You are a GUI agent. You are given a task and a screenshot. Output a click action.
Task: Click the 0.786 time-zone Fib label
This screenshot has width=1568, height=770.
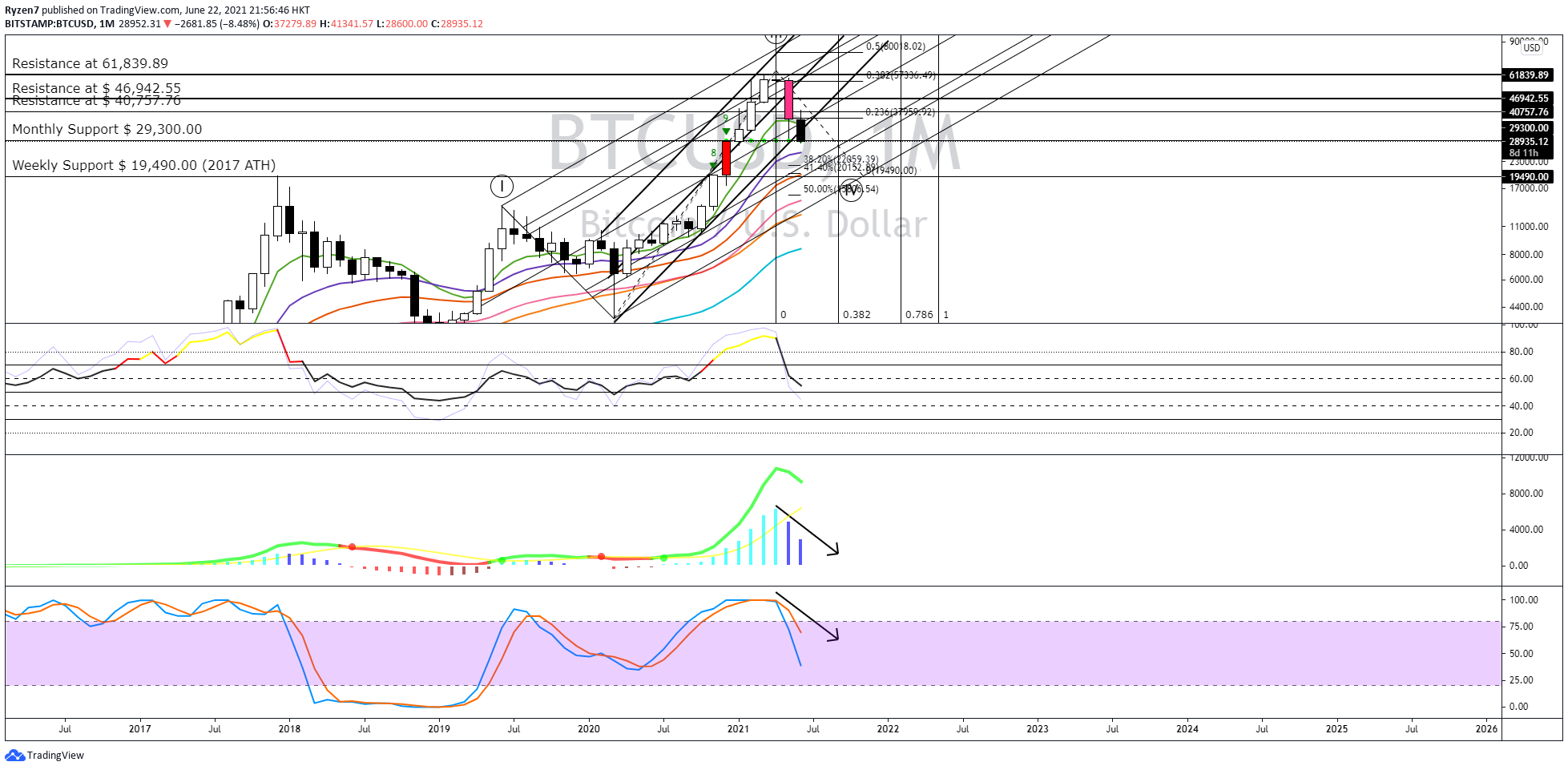pos(919,315)
